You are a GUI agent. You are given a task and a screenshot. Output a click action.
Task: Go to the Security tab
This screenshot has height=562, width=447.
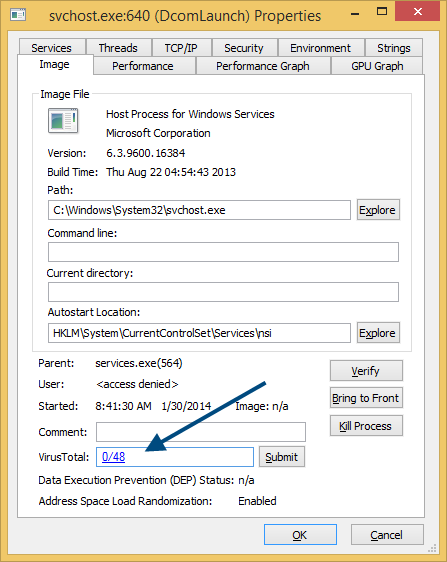(x=244, y=48)
